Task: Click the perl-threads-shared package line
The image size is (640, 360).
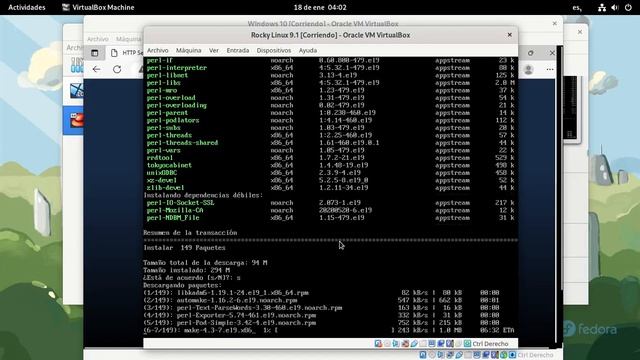Action: pyautogui.click(x=330, y=143)
